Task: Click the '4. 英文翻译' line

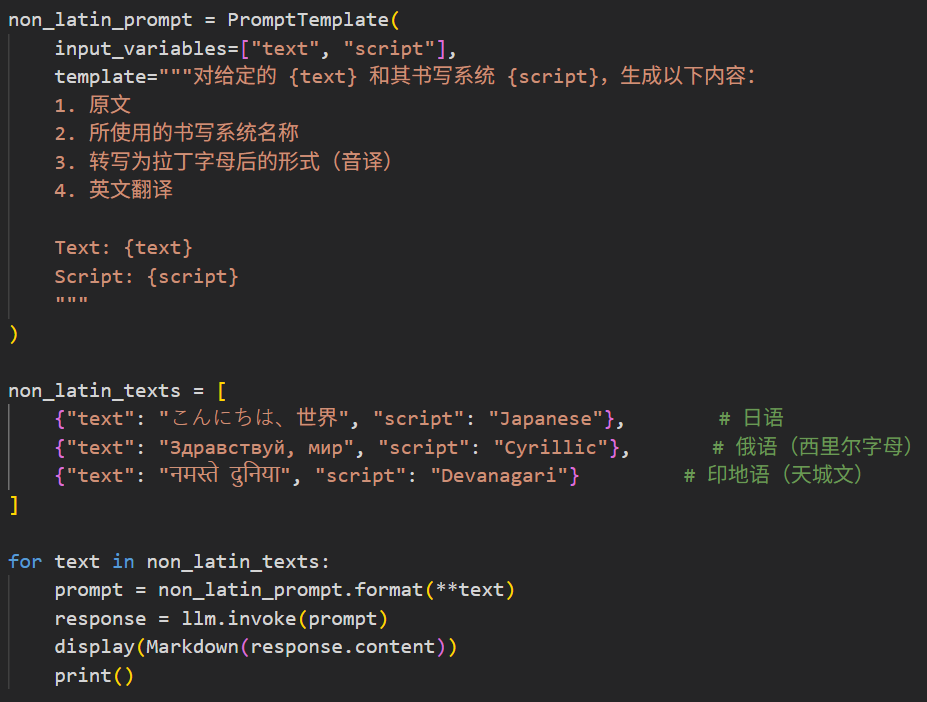Action: [x=114, y=190]
